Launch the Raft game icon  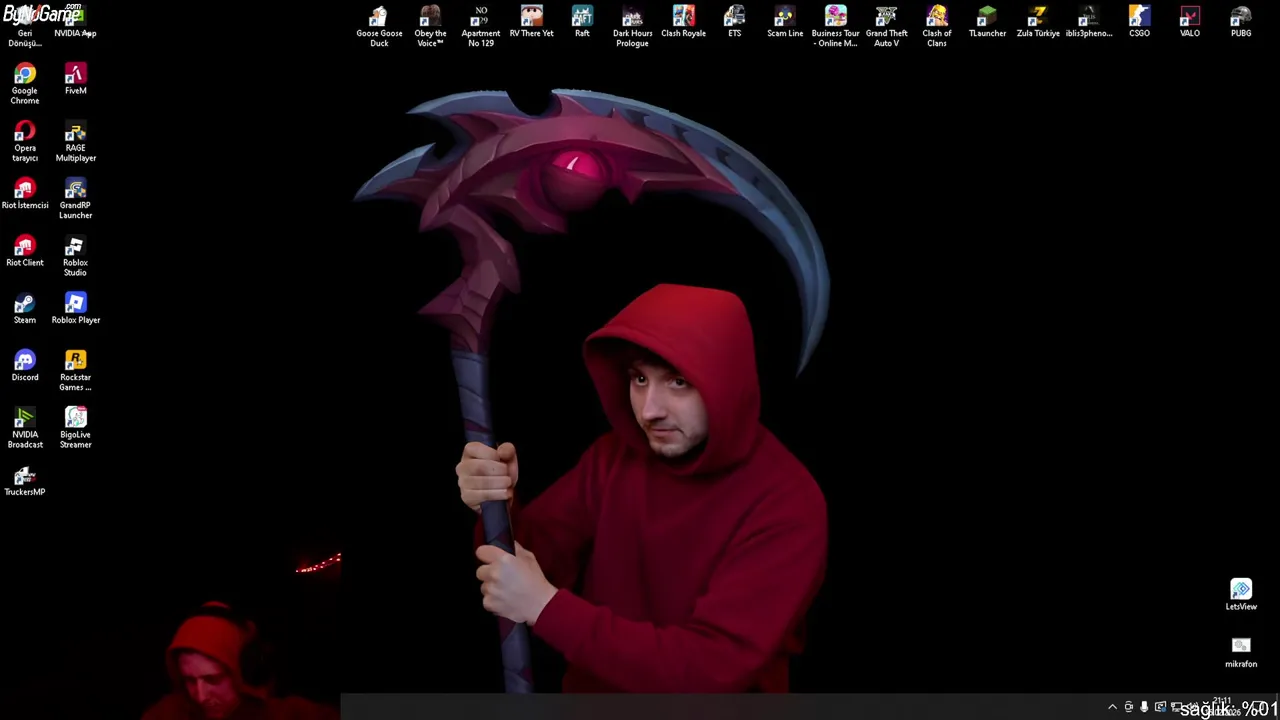point(582,22)
